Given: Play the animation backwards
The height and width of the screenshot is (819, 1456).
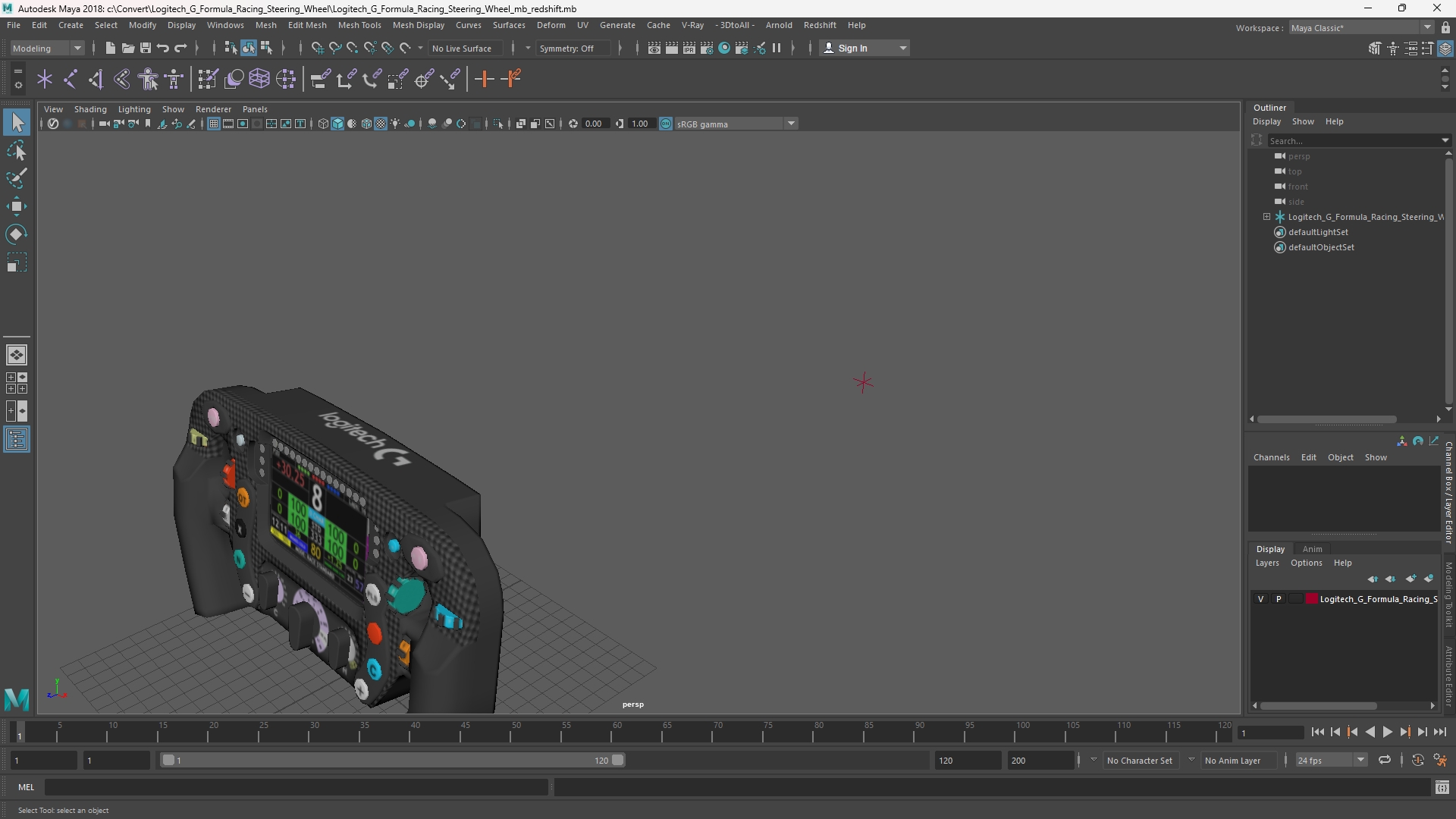Looking at the screenshot, I should pyautogui.click(x=1370, y=732).
